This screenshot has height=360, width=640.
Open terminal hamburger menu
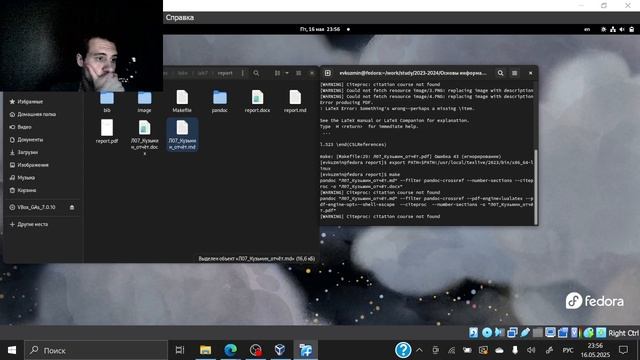pos(514,73)
